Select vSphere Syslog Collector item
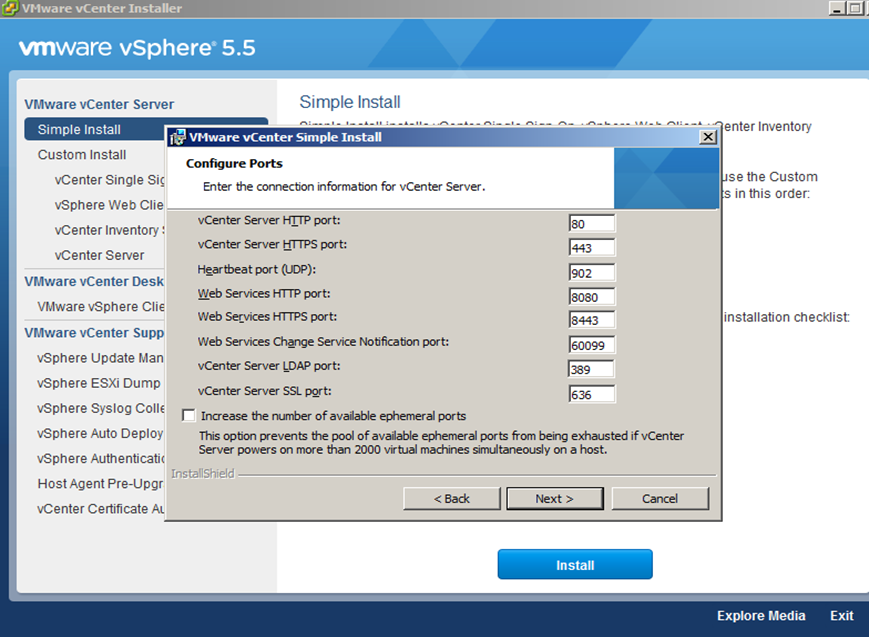The width and height of the screenshot is (869, 637). [x=101, y=408]
